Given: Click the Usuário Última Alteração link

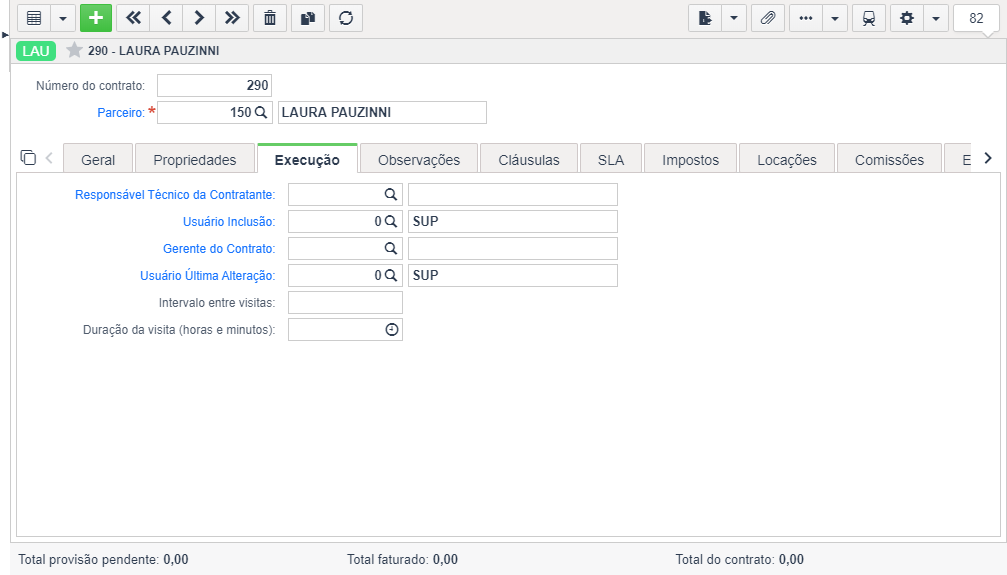Looking at the screenshot, I should 207,276.
